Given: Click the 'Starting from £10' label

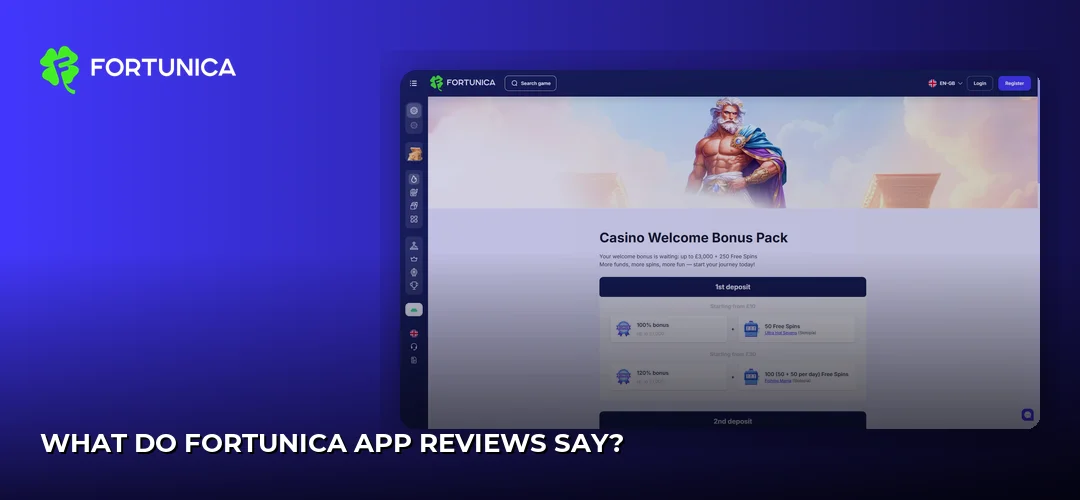Looking at the screenshot, I should coord(732,306).
